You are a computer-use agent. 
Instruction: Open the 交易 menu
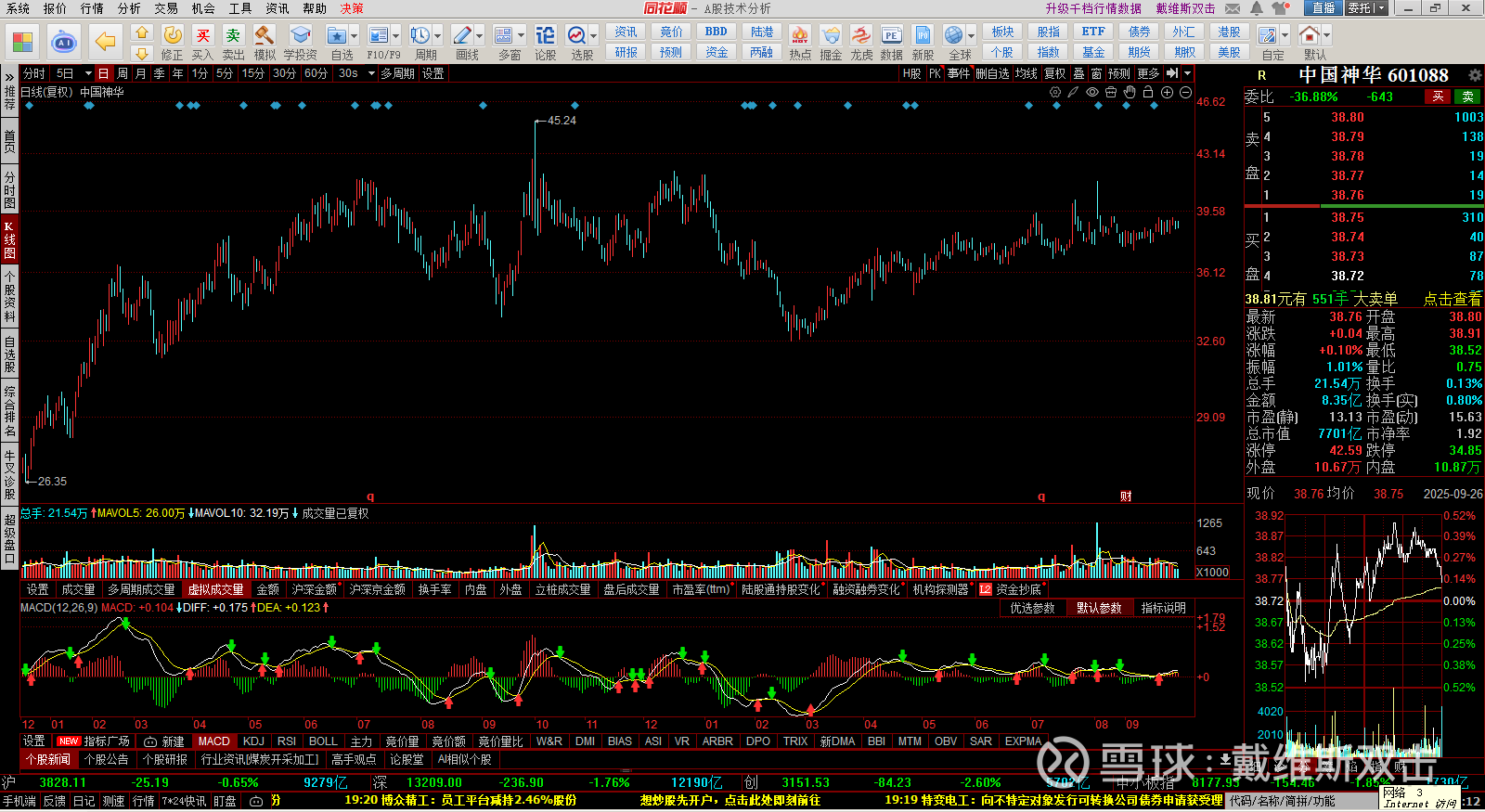click(x=166, y=8)
